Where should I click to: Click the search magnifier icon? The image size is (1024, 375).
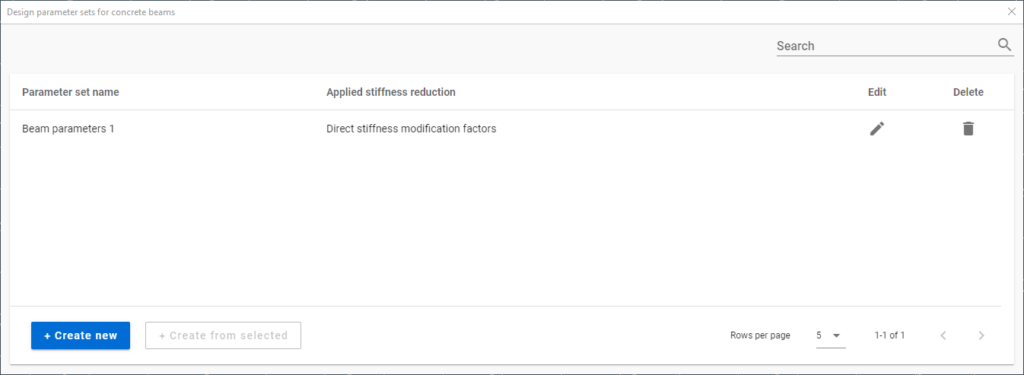[x=1004, y=44]
